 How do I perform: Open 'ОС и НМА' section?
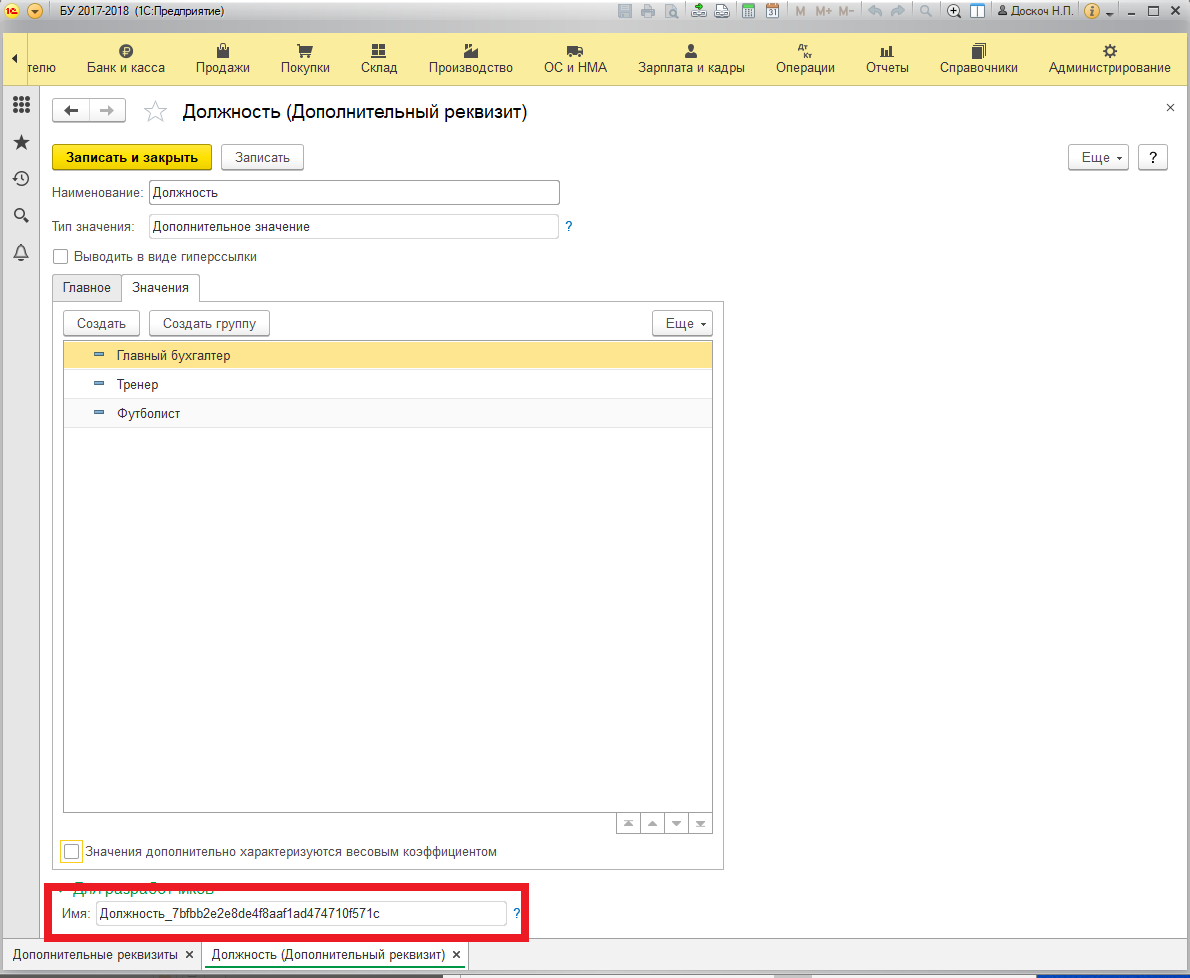click(575, 59)
